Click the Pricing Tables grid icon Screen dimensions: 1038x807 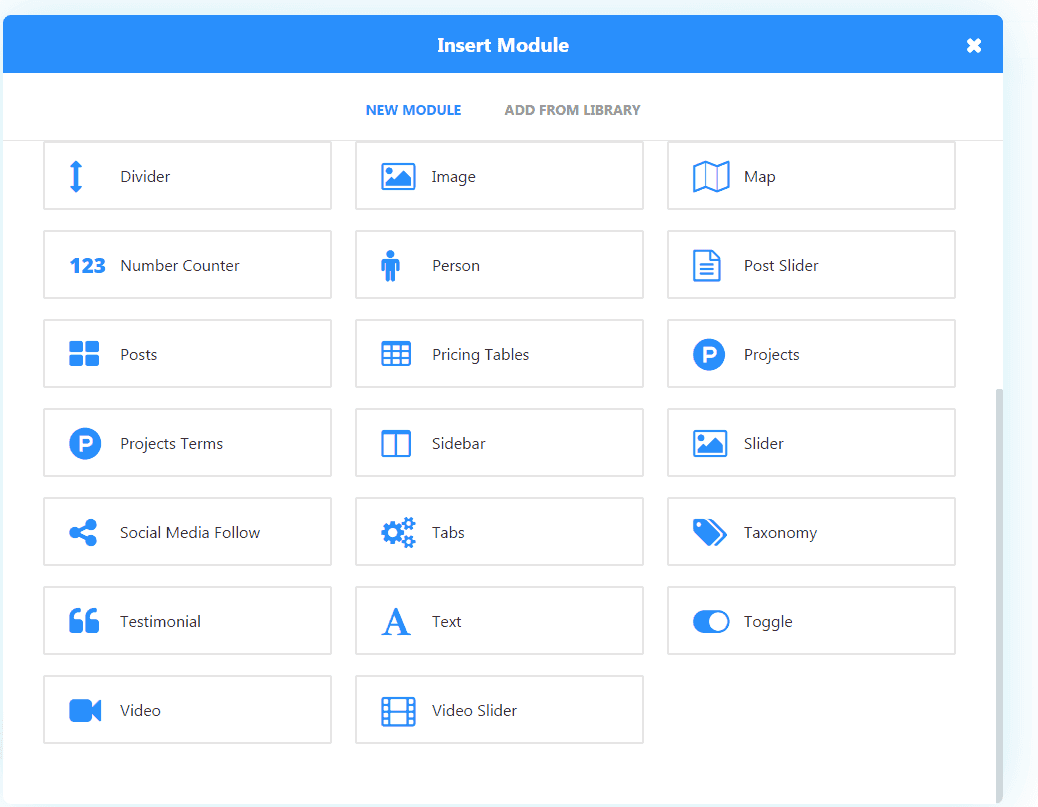click(x=397, y=355)
